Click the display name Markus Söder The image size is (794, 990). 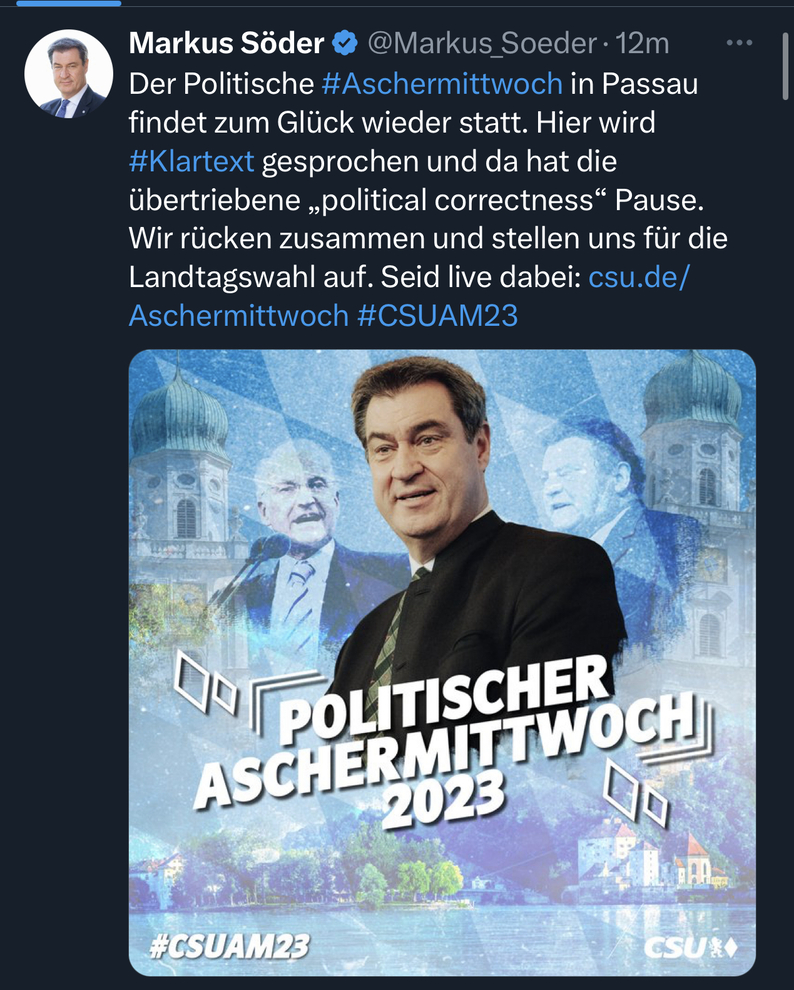click(x=226, y=44)
